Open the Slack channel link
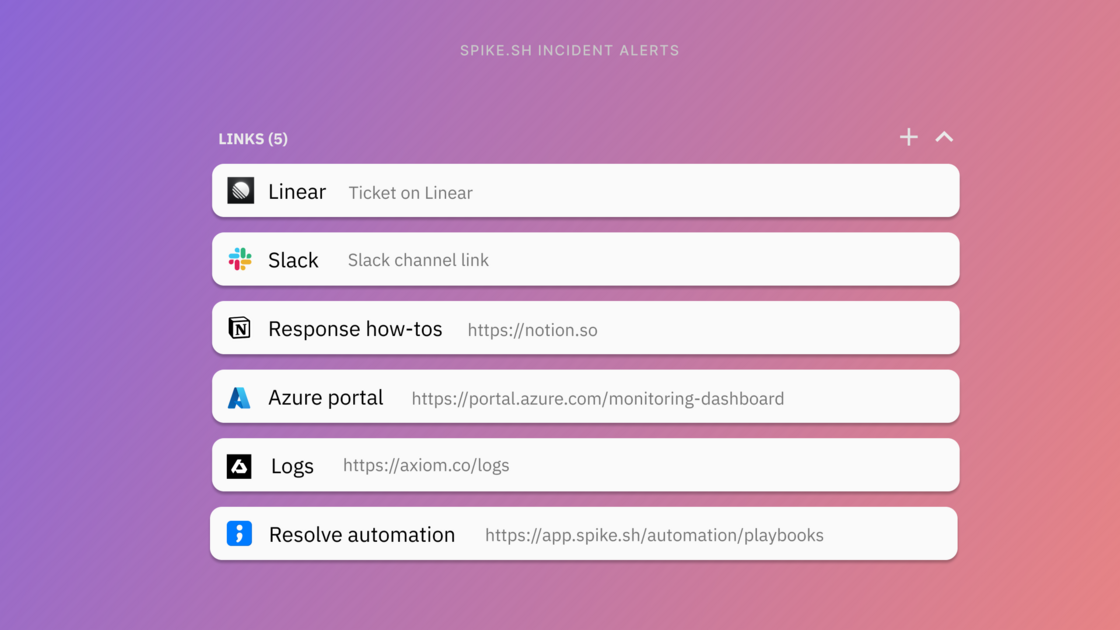 tap(417, 260)
